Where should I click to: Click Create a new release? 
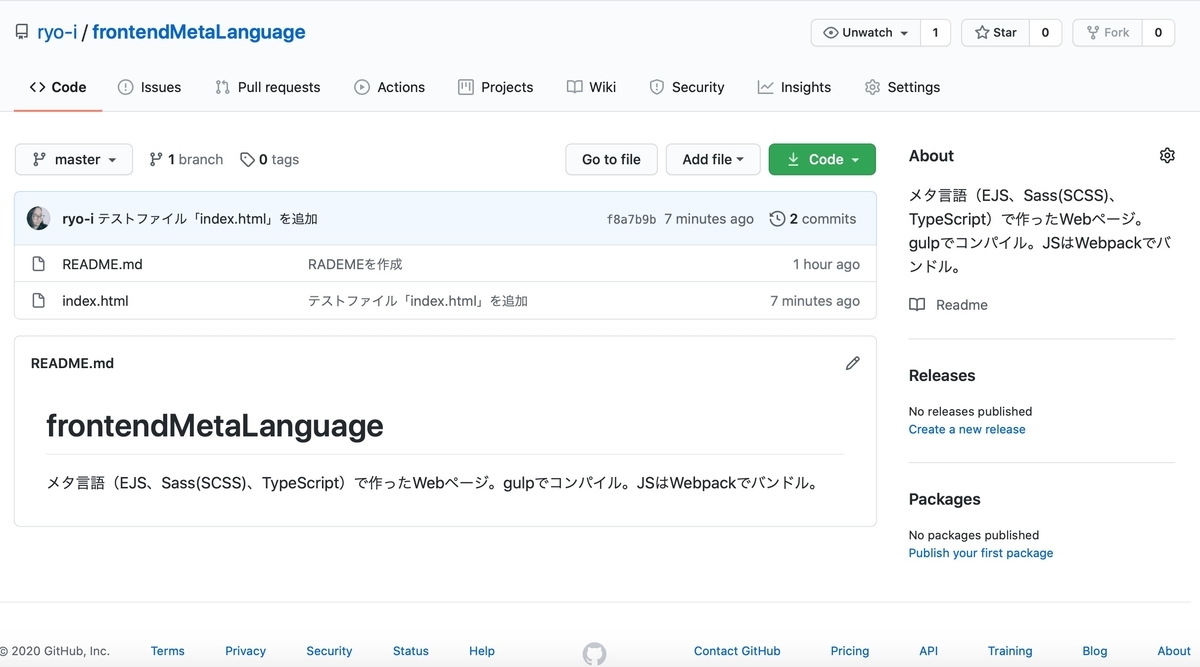point(967,429)
